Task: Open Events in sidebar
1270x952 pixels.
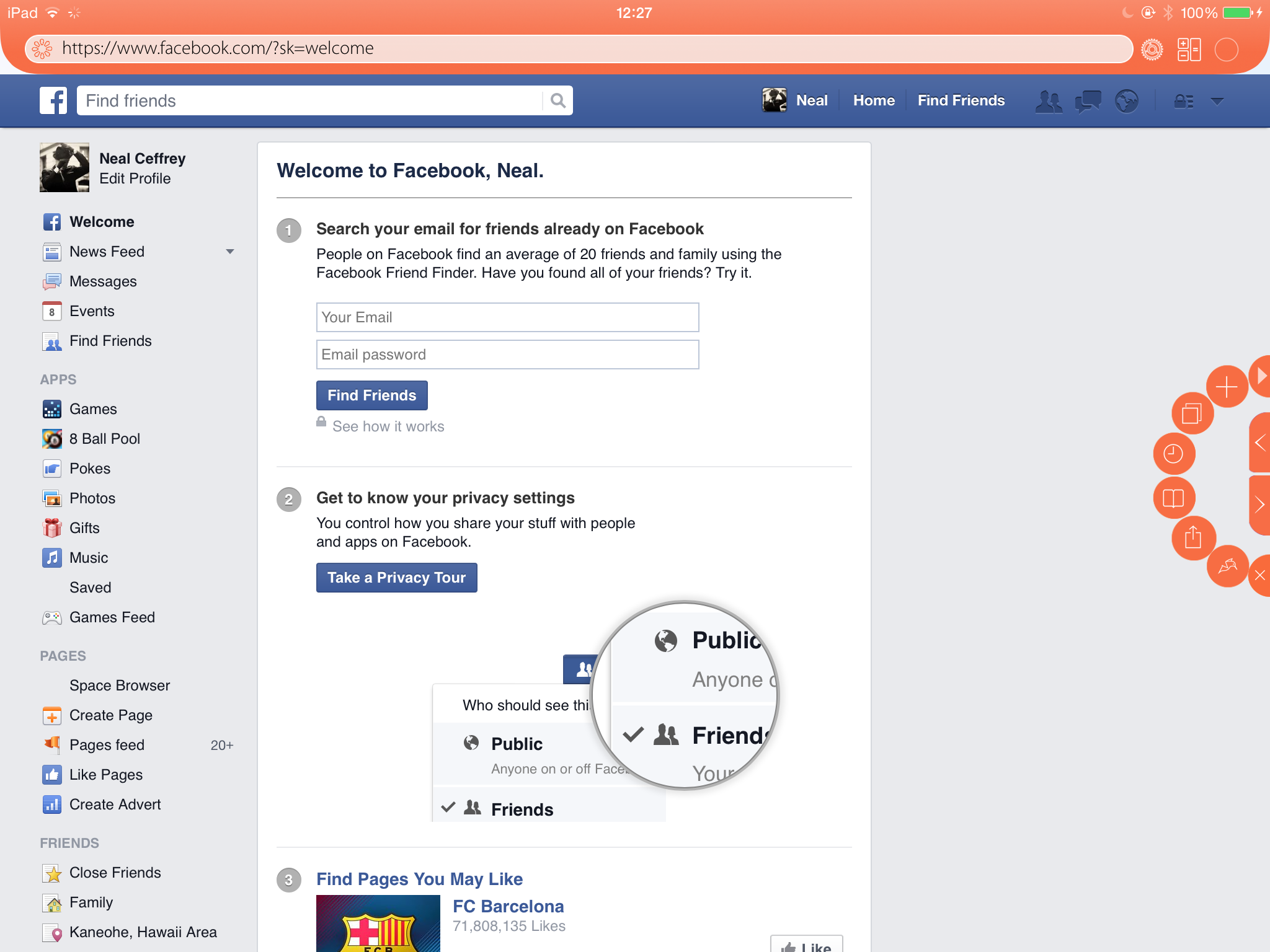Action: tap(92, 311)
